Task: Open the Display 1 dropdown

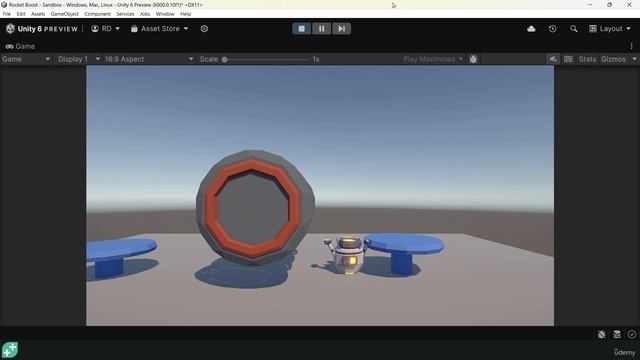Action: tap(78, 59)
